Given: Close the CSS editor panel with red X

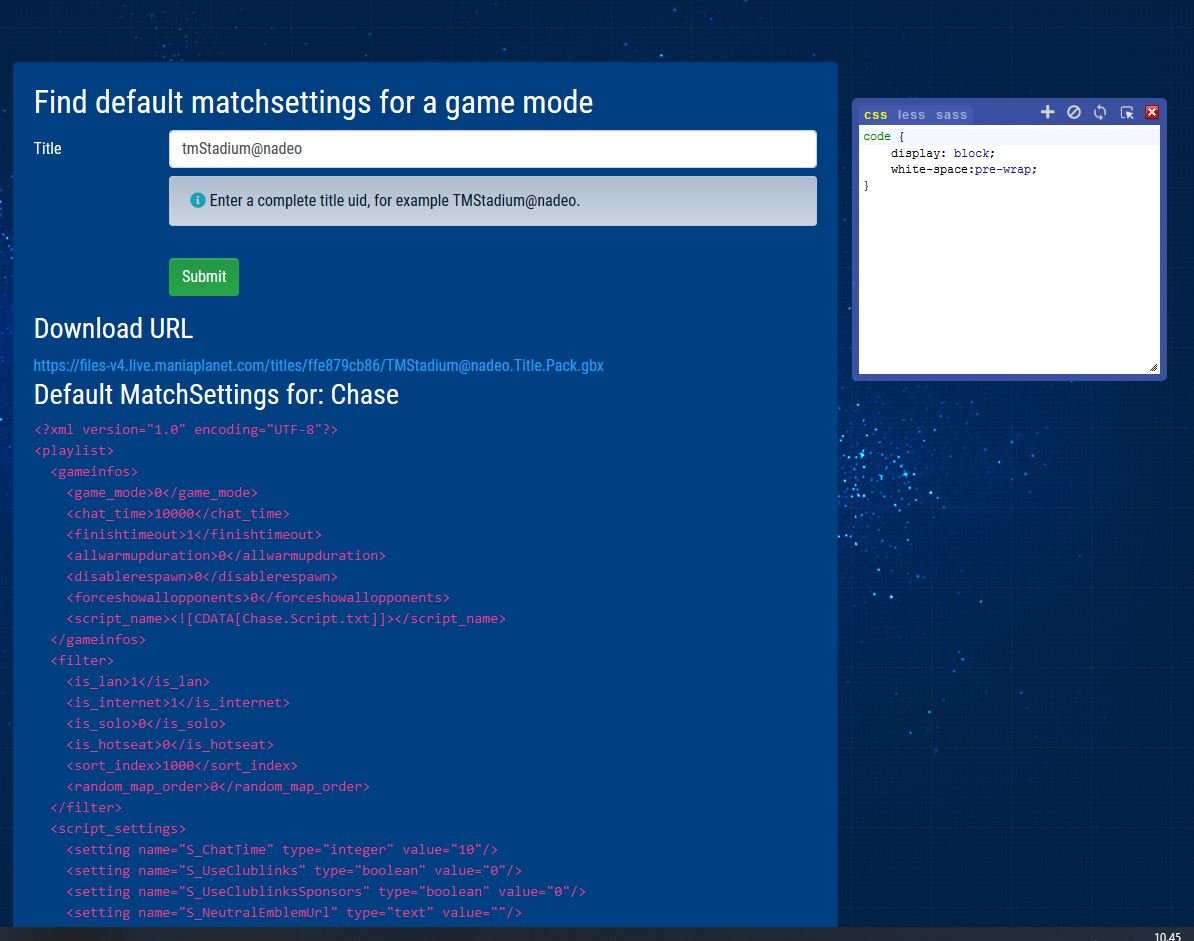Looking at the screenshot, I should pos(1152,113).
